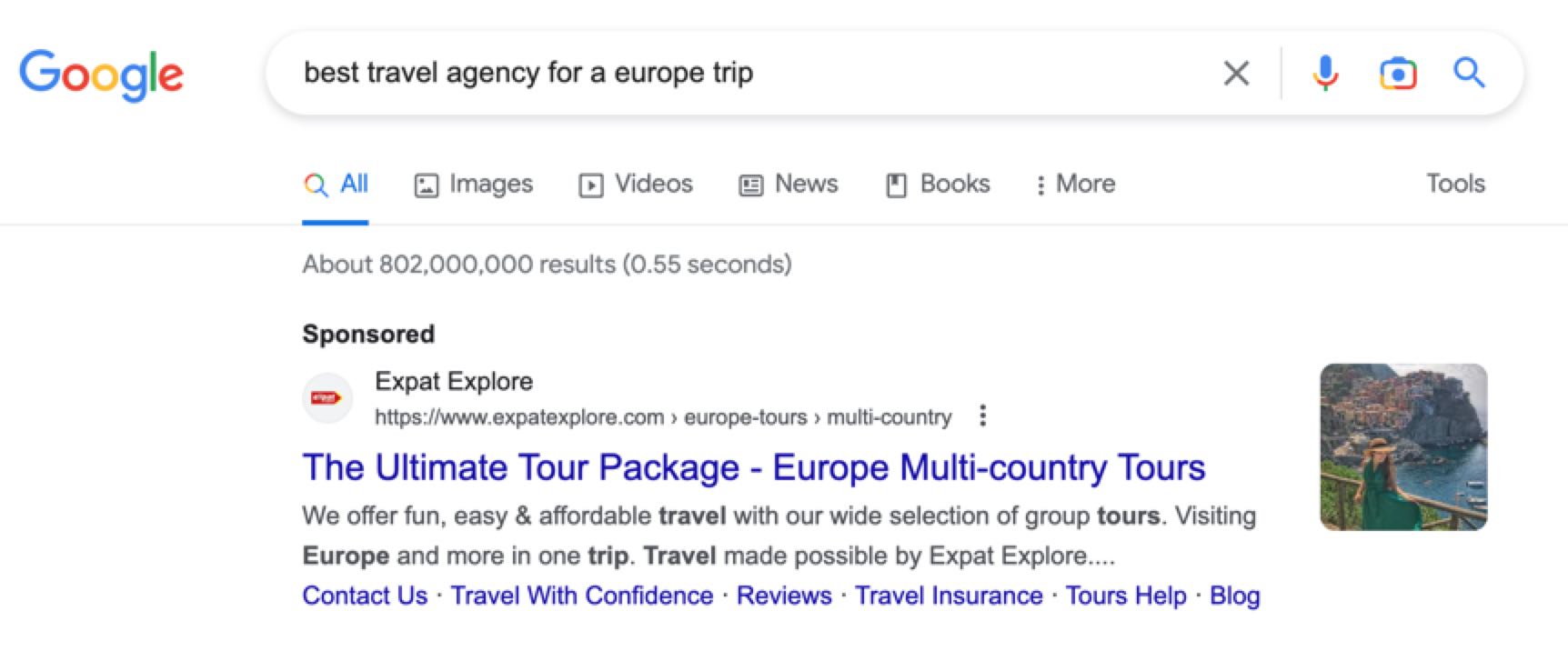Open the Tools options
This screenshot has width=1568, height=651.
click(x=1455, y=184)
